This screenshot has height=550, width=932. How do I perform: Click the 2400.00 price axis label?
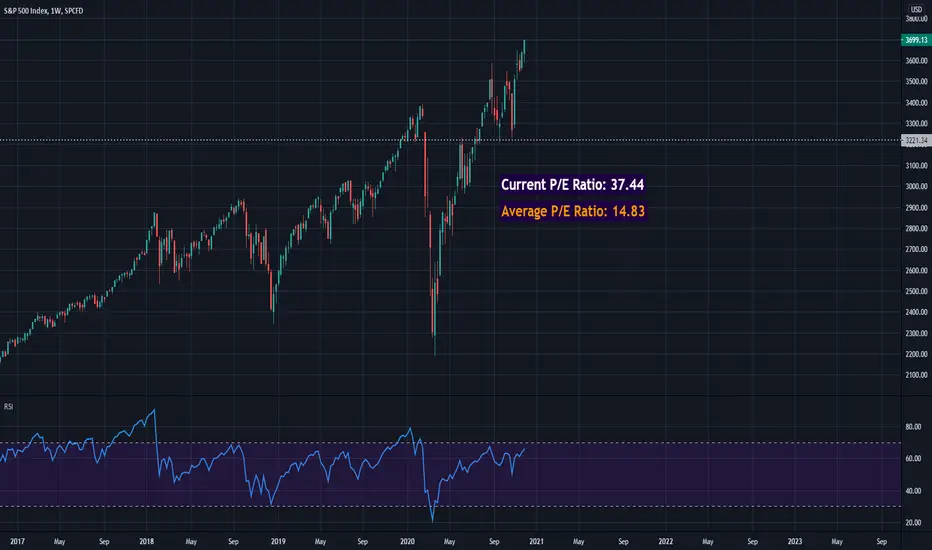point(917,312)
